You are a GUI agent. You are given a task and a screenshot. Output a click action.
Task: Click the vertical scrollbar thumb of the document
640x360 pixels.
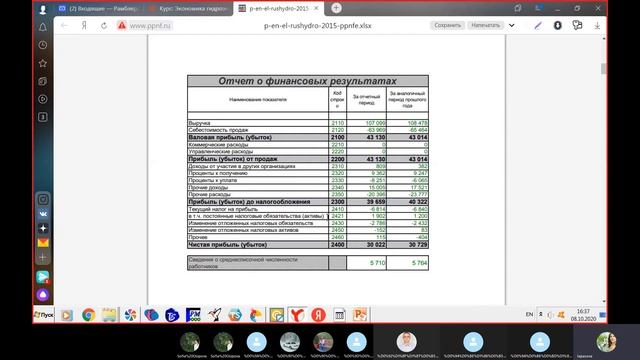click(x=604, y=69)
